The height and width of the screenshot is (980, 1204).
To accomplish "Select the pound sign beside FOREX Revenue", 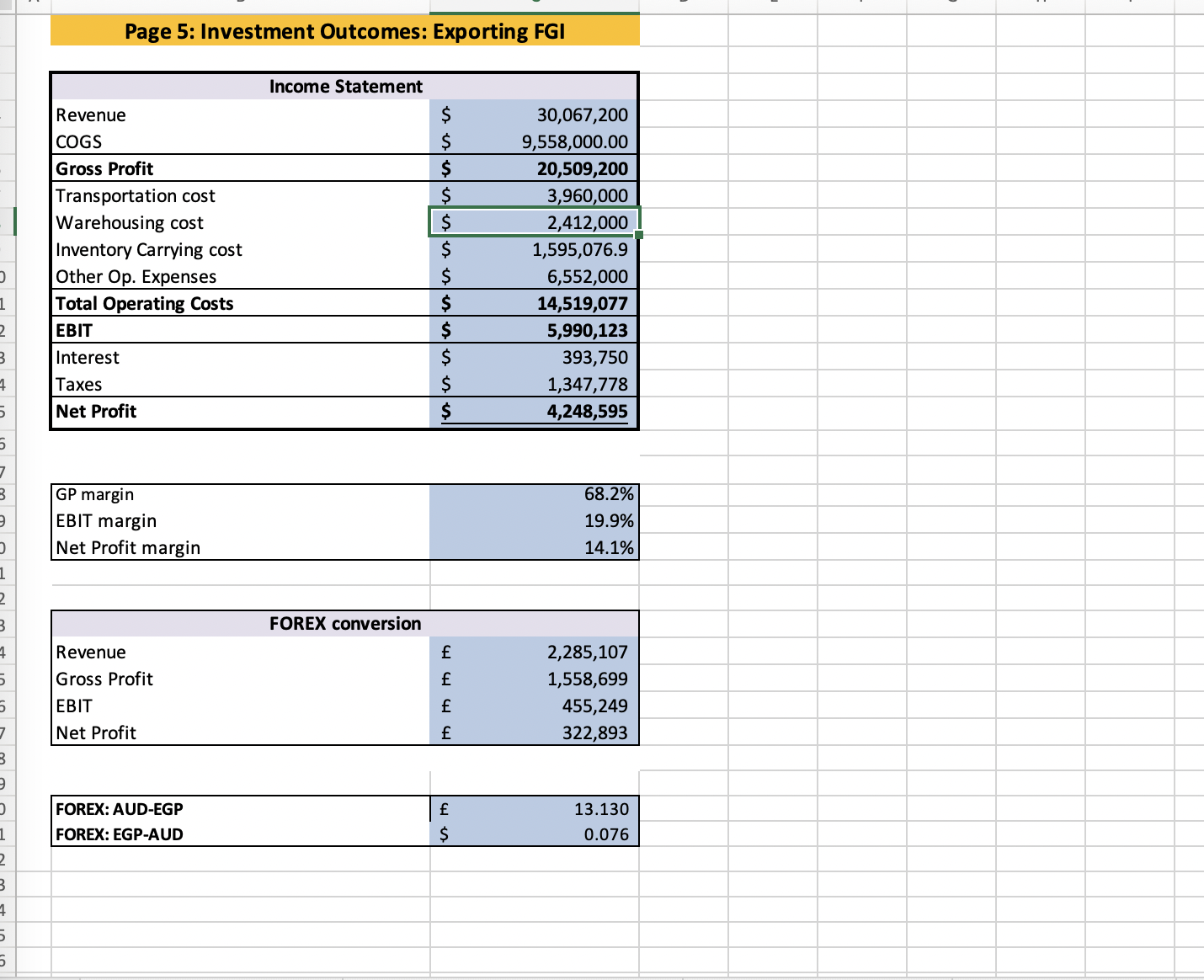I will tap(446, 652).
